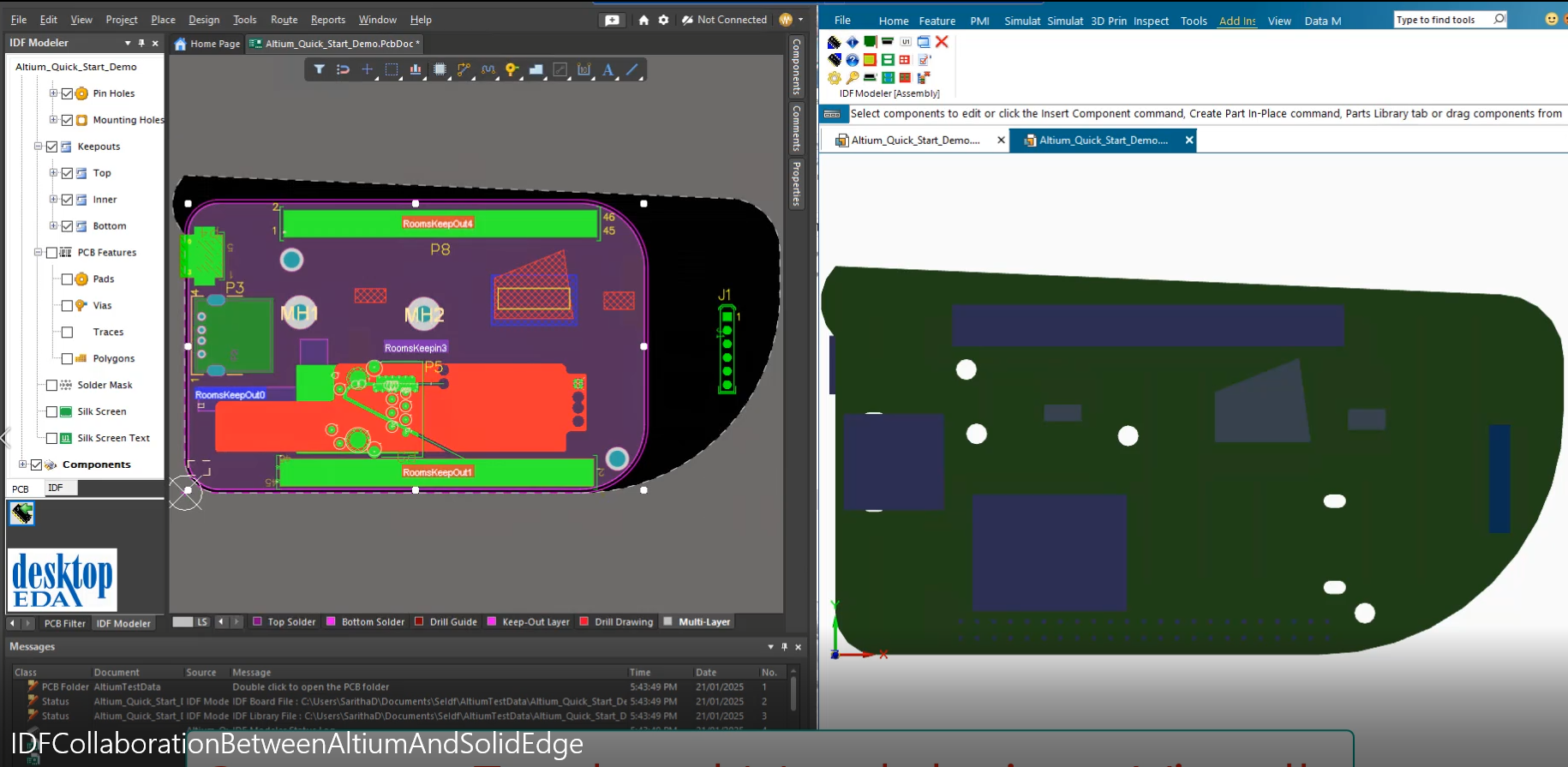The height and width of the screenshot is (767, 1568).
Task: Expand the Components tree node
Action: [x=22, y=464]
